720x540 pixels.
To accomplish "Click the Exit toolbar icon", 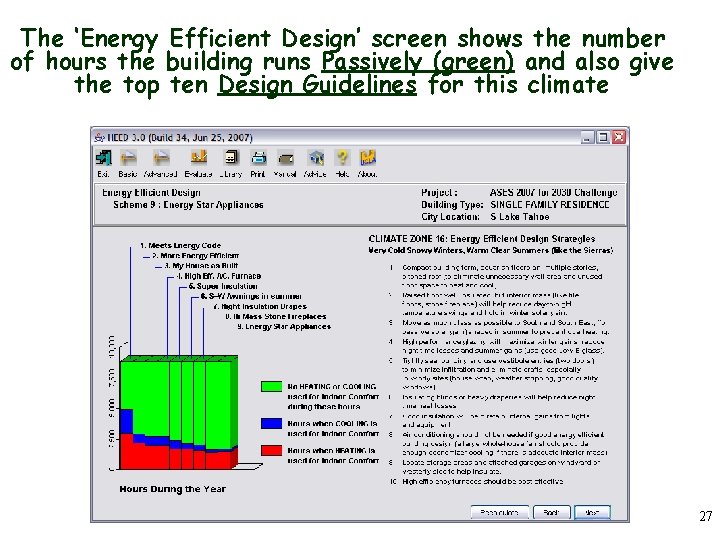I will 103,158.
